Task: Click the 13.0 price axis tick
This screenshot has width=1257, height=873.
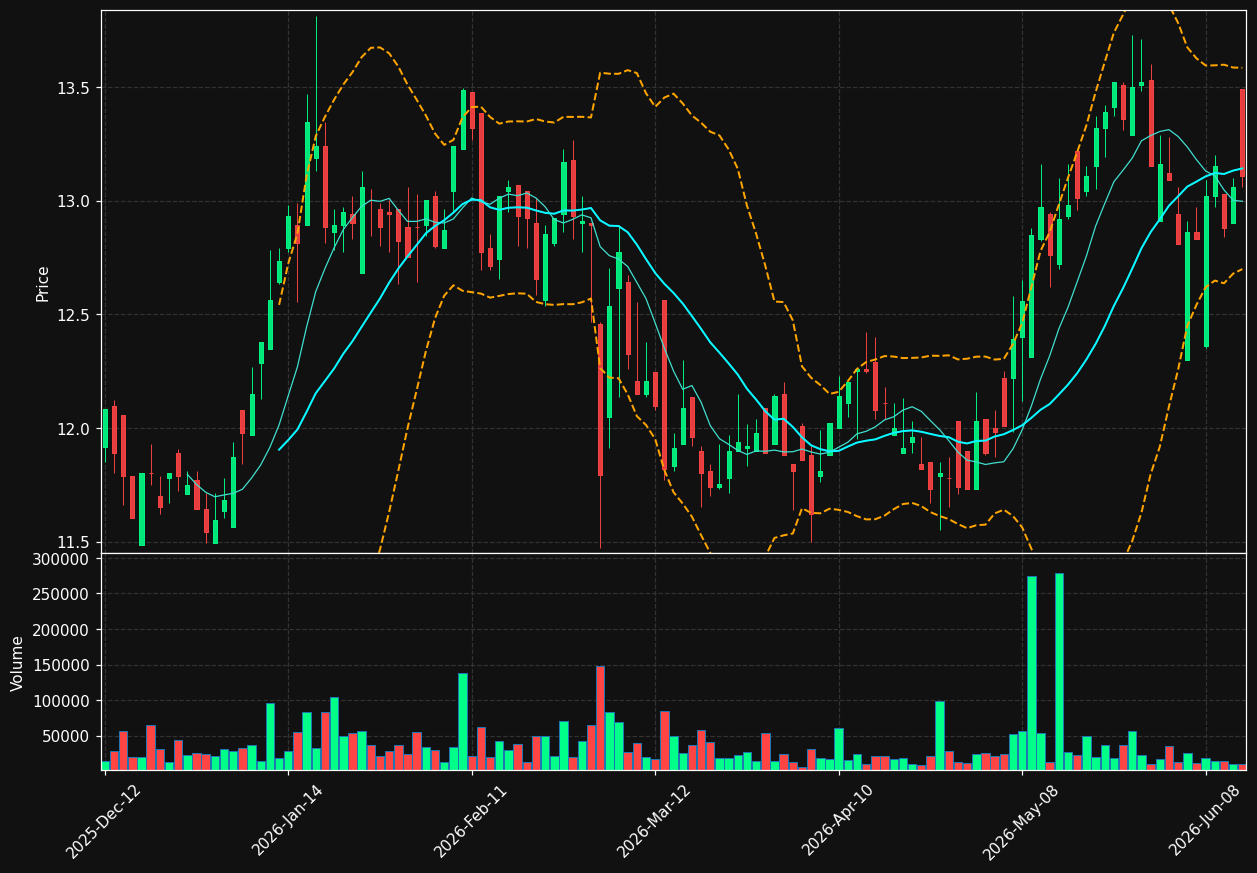Action: pyautogui.click(x=73, y=201)
